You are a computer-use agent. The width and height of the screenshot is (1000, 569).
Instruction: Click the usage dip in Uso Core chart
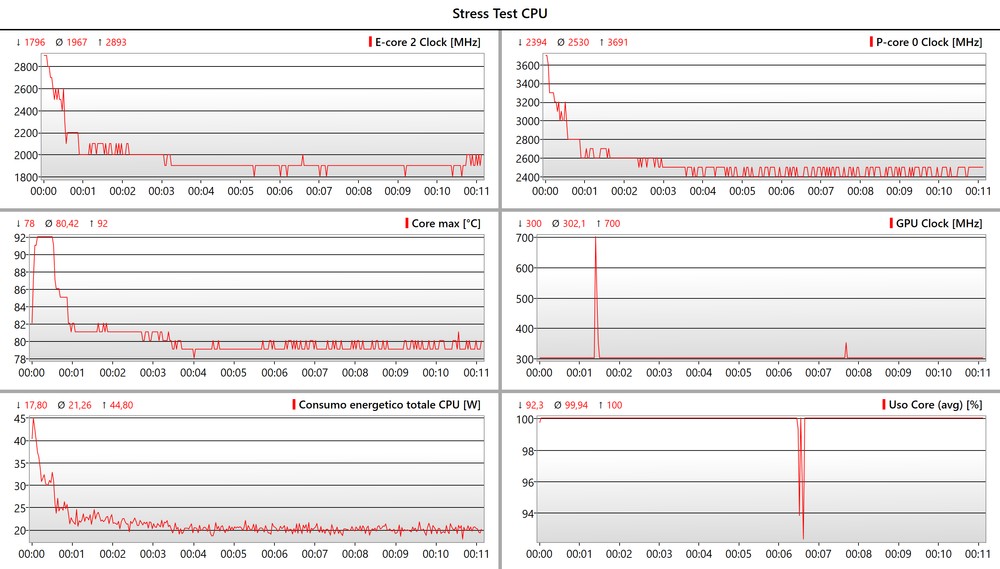tap(802, 520)
